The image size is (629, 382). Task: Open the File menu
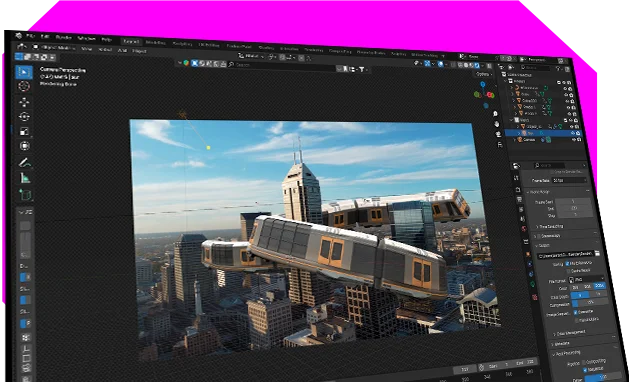point(30,36)
